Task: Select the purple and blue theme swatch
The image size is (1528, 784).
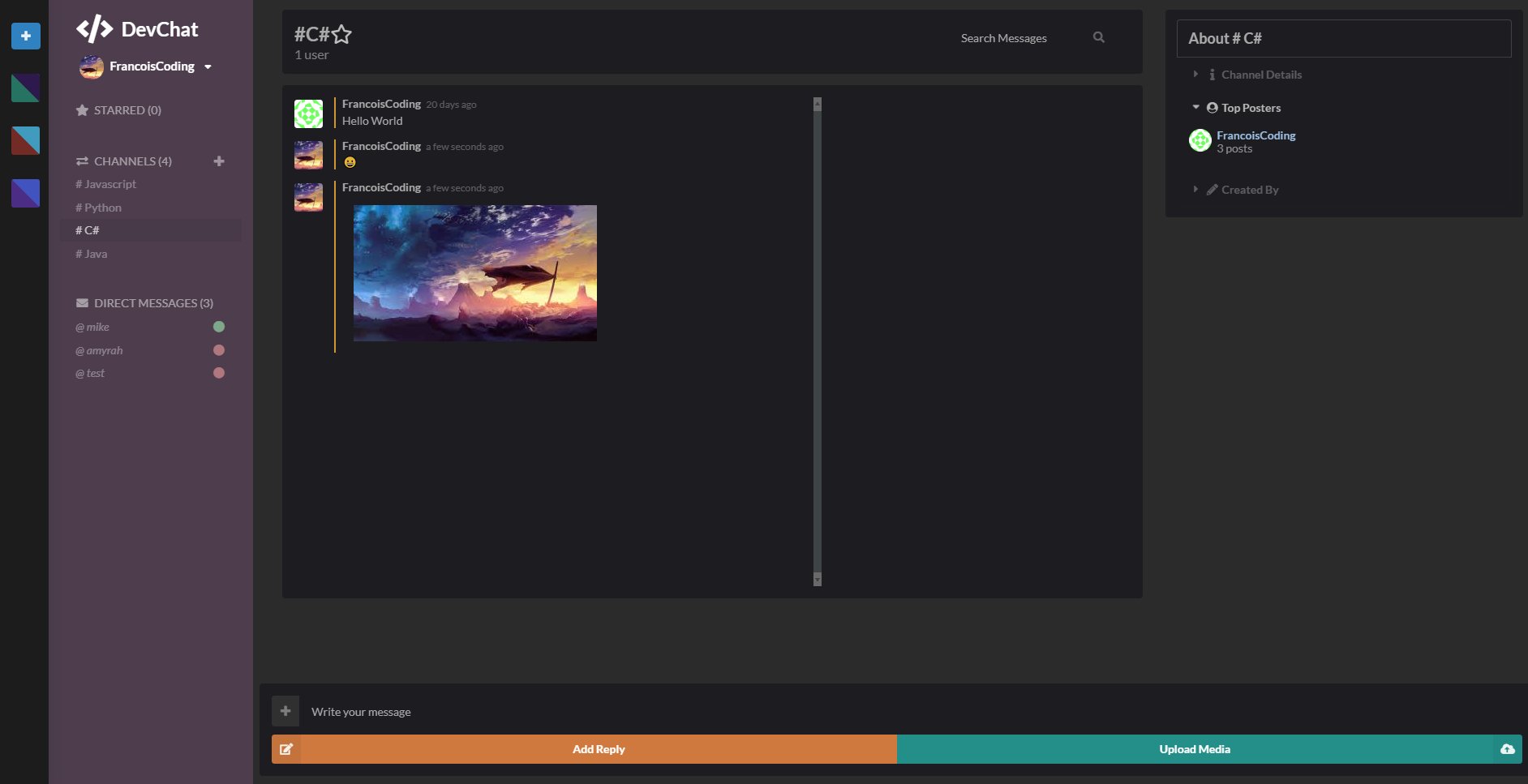Action: coord(26,193)
